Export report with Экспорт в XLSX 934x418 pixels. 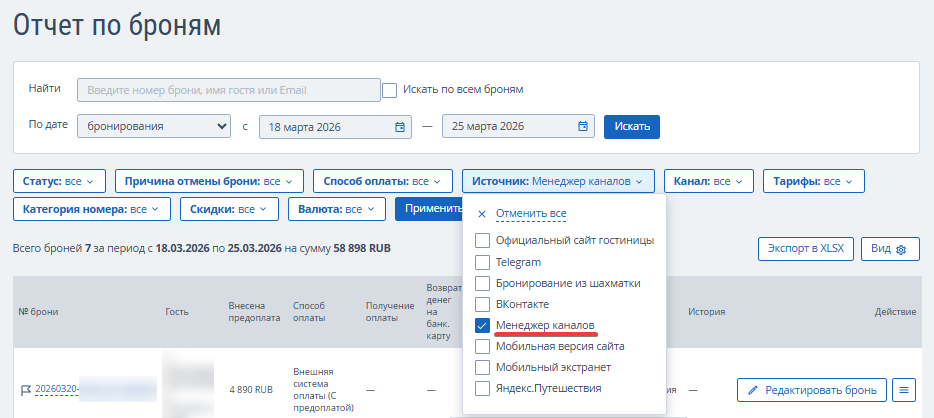click(806, 249)
